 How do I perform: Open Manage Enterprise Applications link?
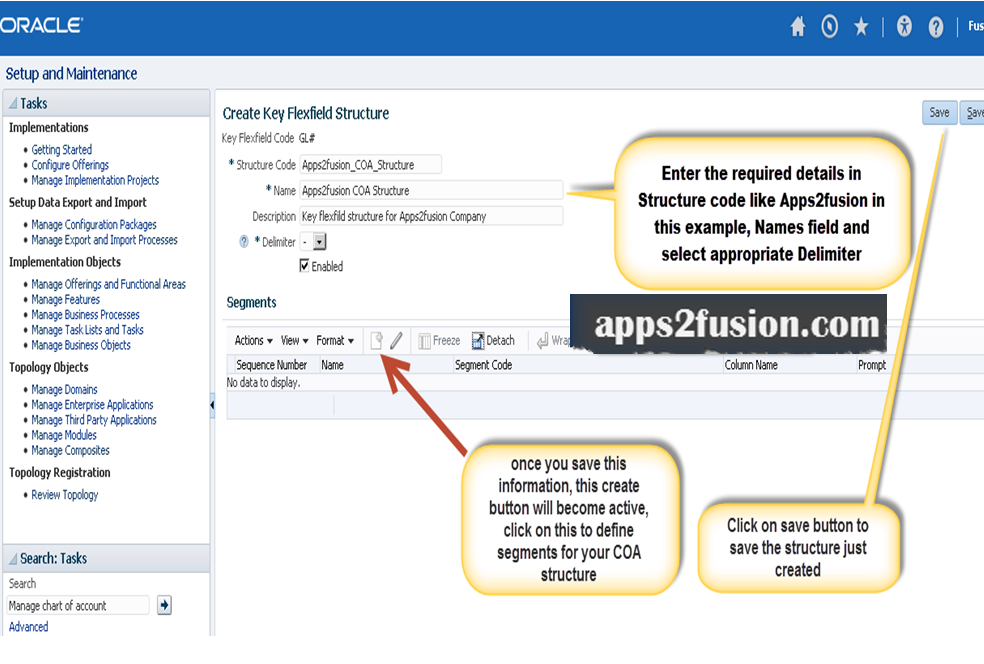pyautogui.click(x=92, y=405)
